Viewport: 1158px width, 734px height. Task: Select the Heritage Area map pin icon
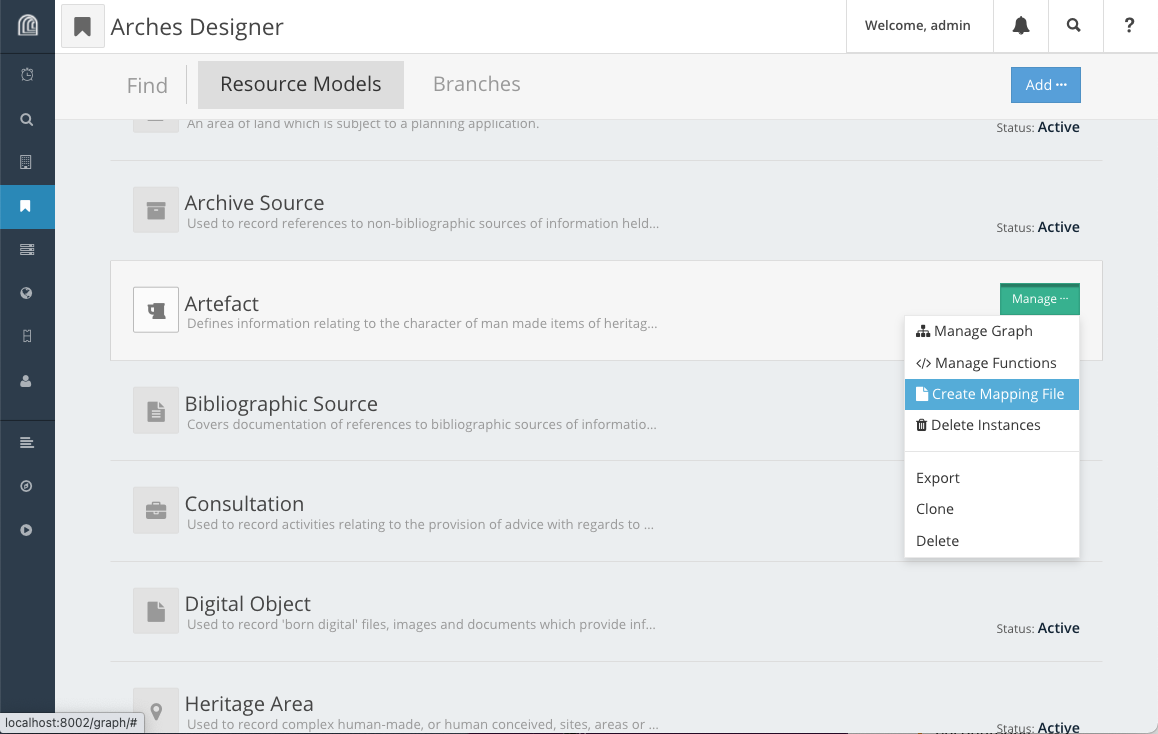click(x=156, y=710)
